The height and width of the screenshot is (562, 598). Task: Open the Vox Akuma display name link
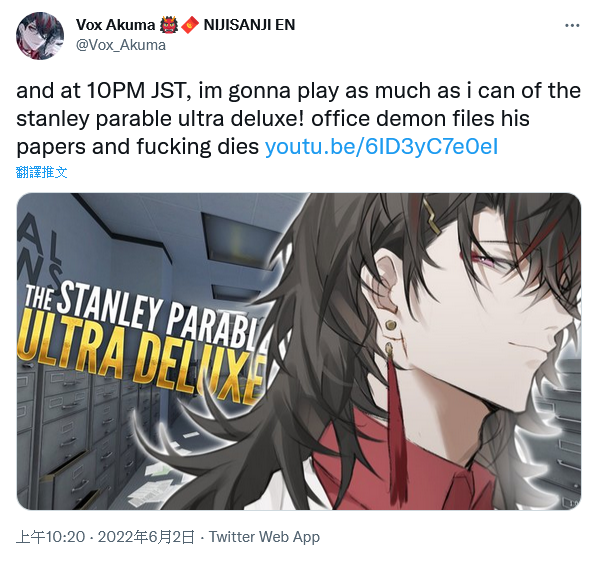coord(115,25)
